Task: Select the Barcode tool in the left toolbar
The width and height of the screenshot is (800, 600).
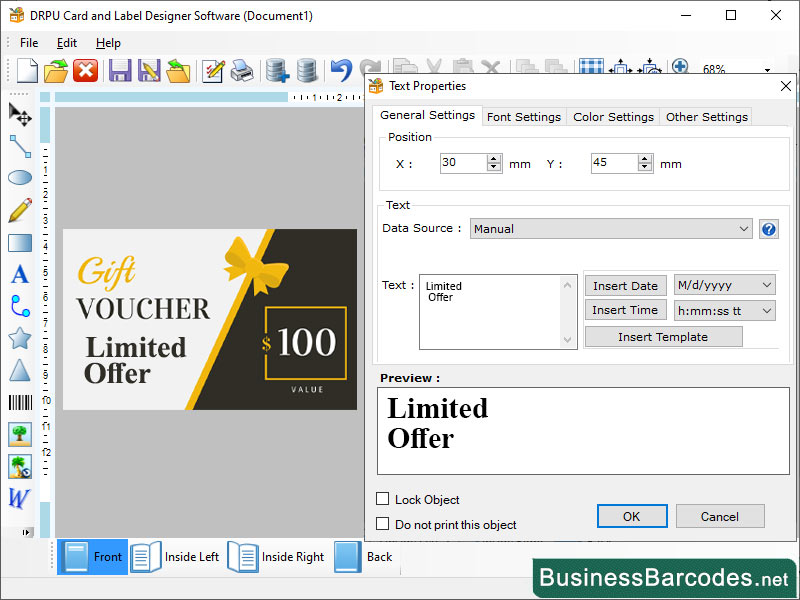Action: click(x=19, y=402)
